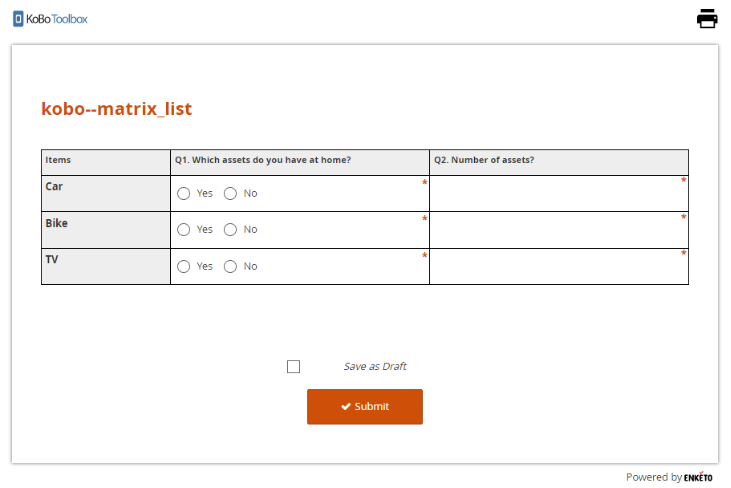Open the Enketo link in footer
The image size is (731, 488).
click(x=698, y=477)
